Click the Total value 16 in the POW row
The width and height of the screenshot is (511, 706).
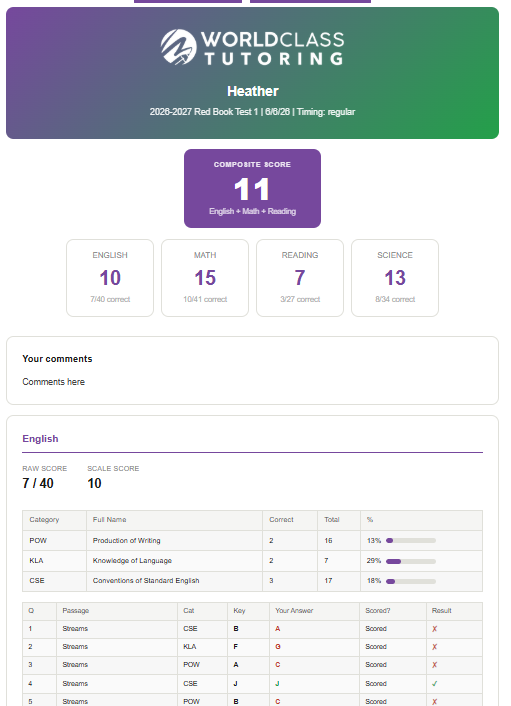point(328,540)
